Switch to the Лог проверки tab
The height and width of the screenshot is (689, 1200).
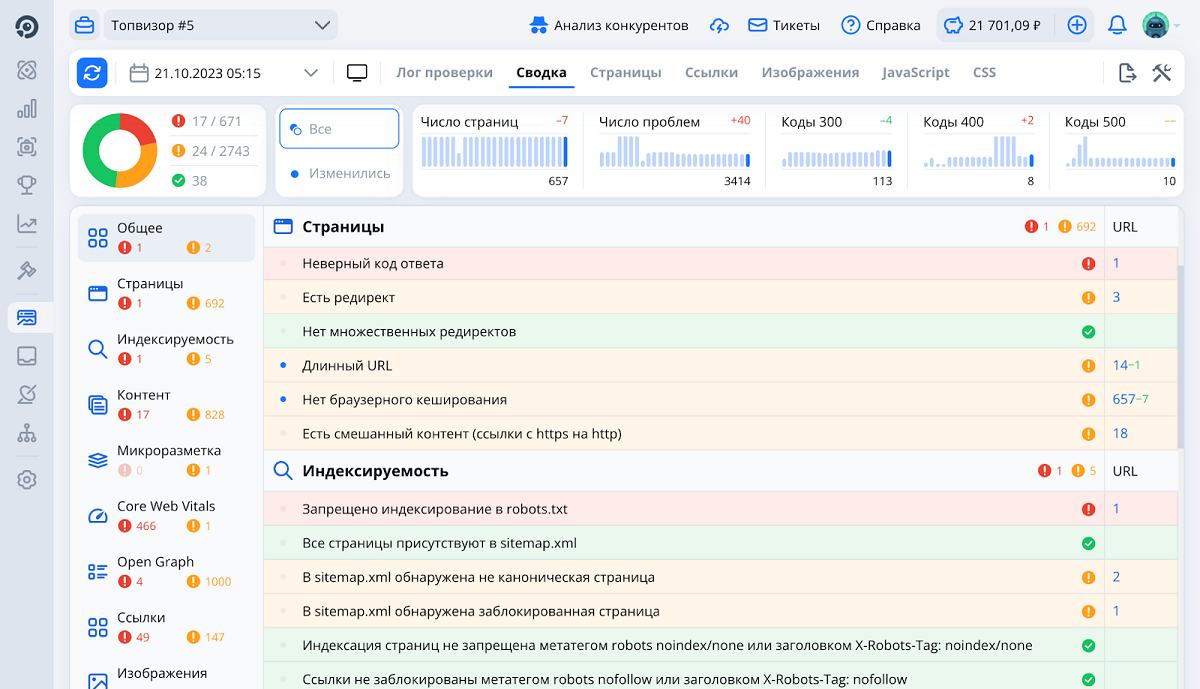pos(444,73)
